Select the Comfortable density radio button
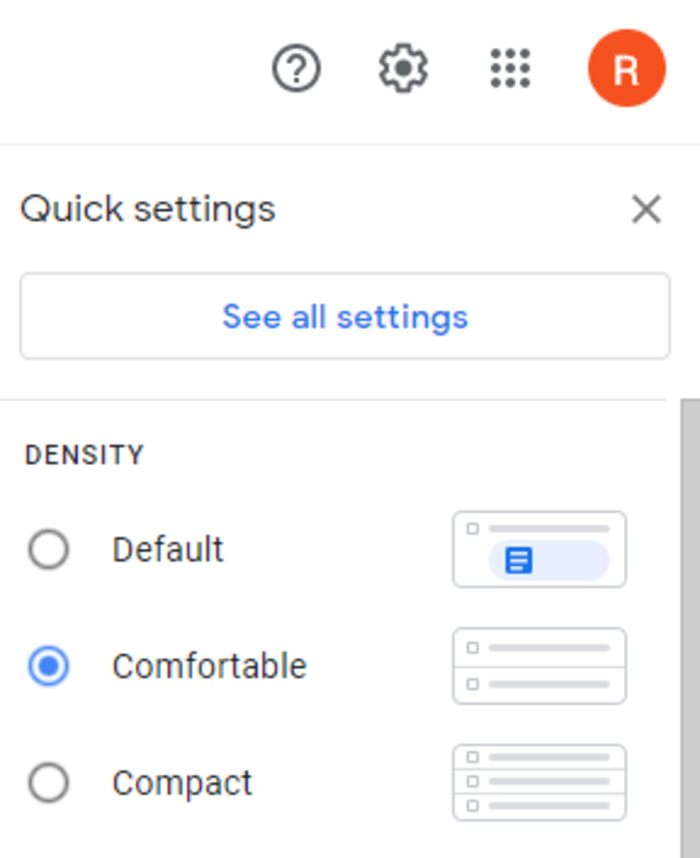700x858 pixels. 49,666
